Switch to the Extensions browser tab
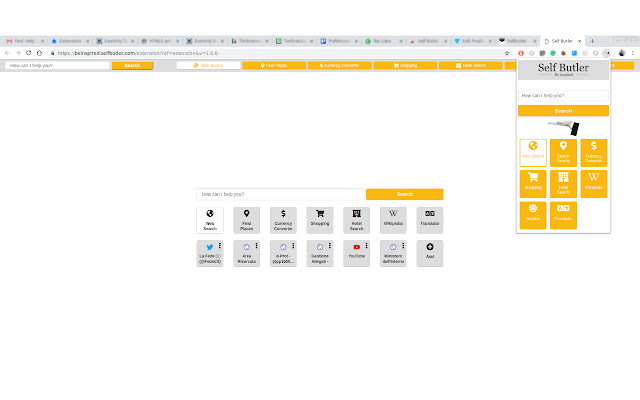Viewport: 640px width, 400px height. point(69,41)
